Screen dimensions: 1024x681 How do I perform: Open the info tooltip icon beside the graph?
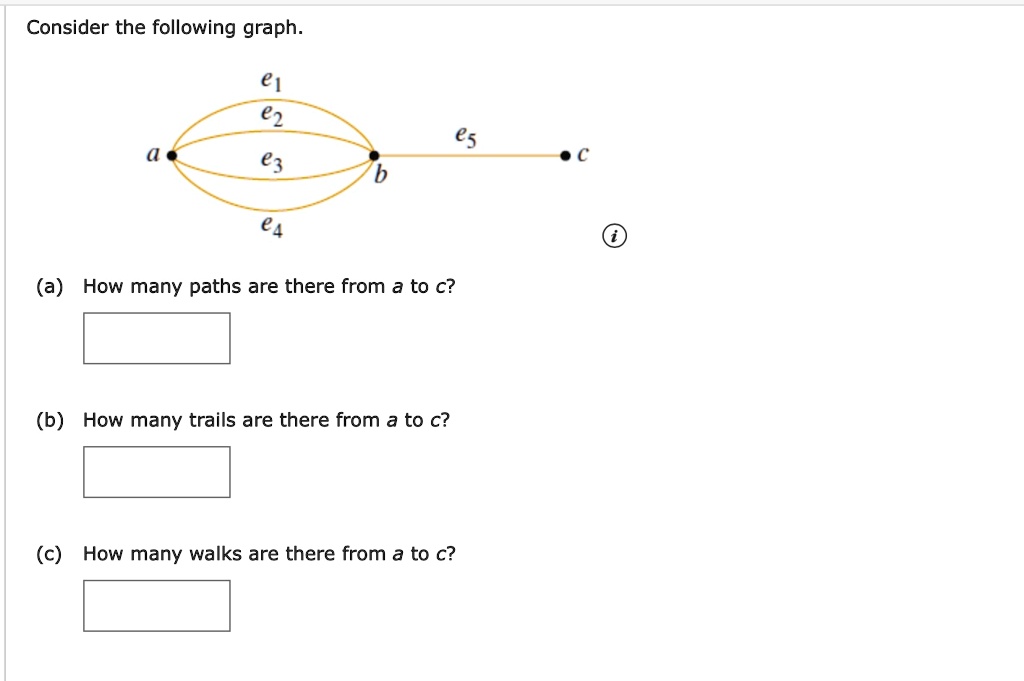pyautogui.click(x=614, y=236)
